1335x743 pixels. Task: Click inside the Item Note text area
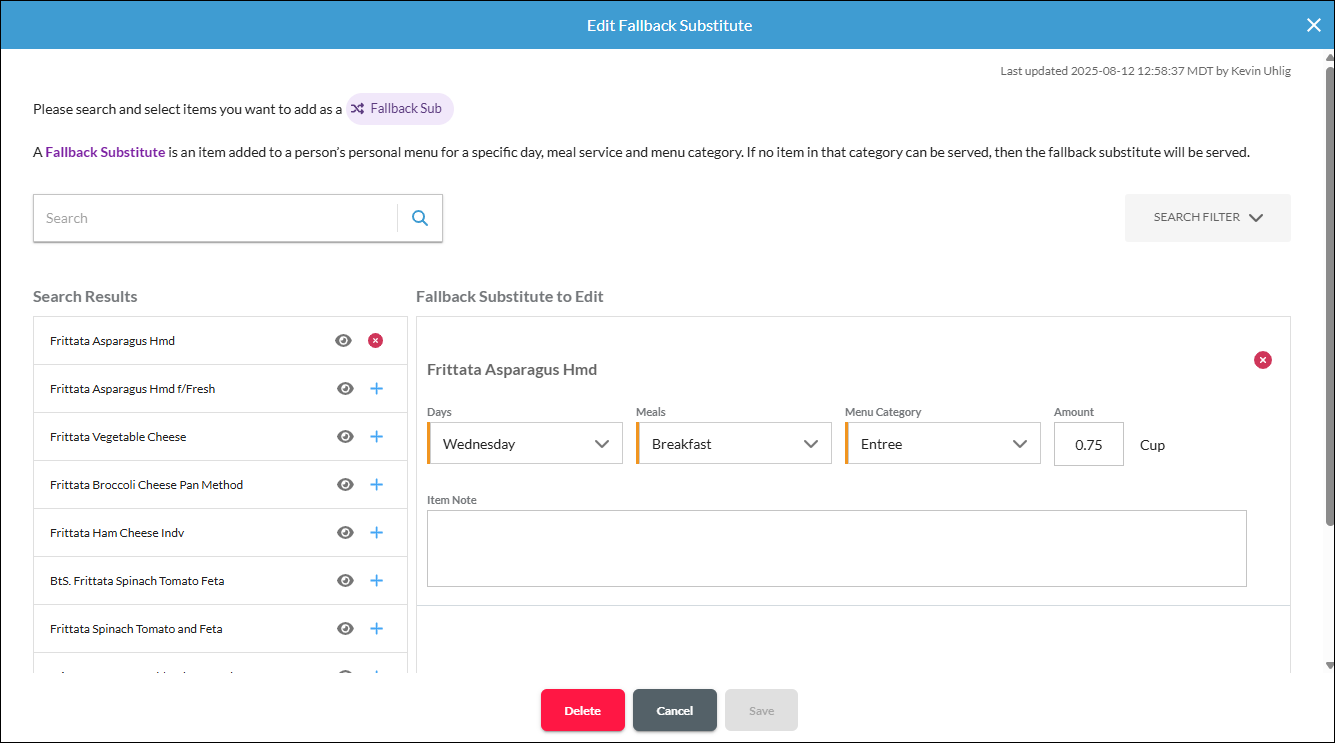click(837, 548)
